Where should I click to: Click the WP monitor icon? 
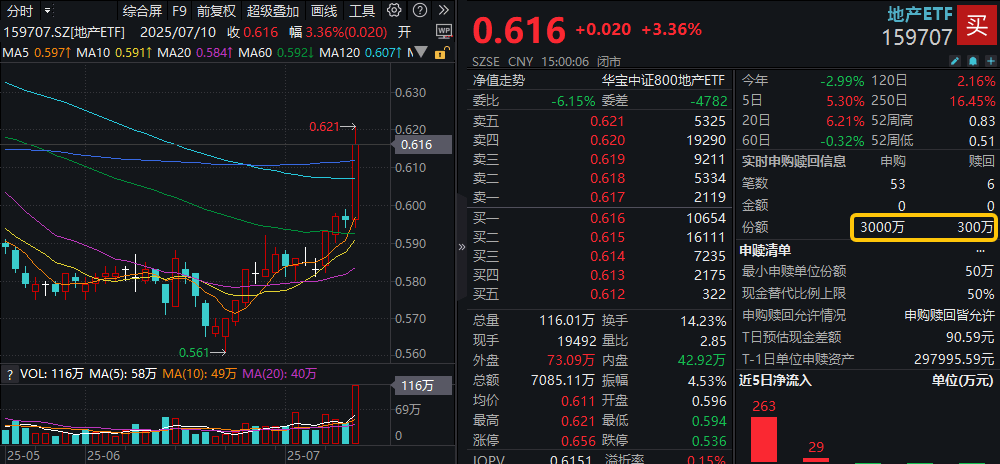tap(444, 31)
